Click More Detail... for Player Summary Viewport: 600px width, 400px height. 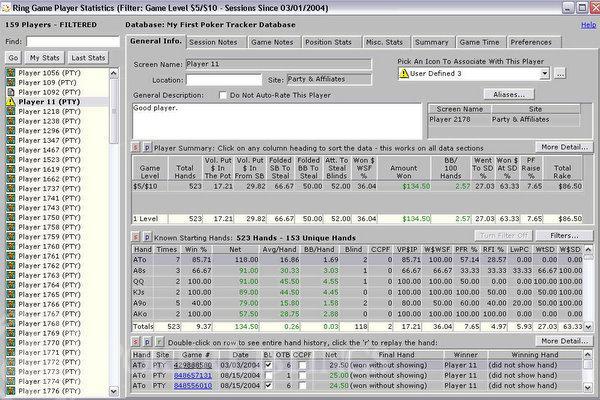[564, 147]
